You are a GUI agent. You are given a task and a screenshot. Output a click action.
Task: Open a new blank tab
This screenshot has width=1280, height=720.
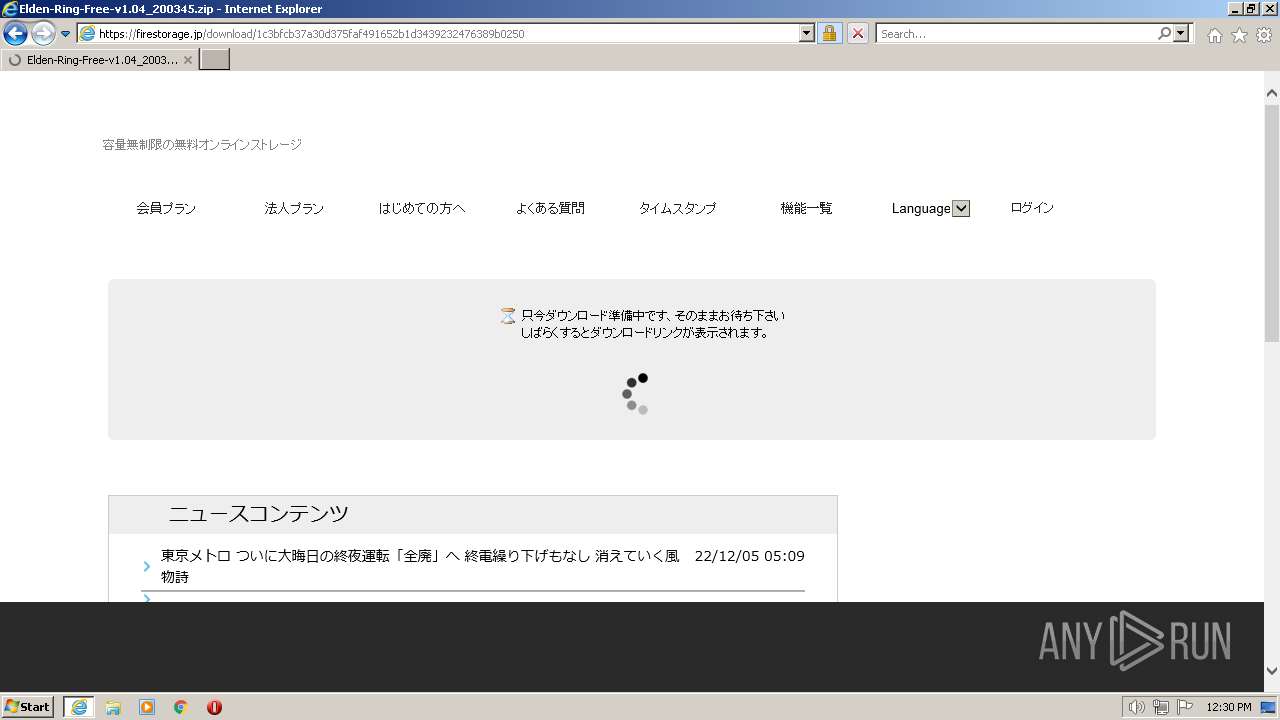click(215, 60)
